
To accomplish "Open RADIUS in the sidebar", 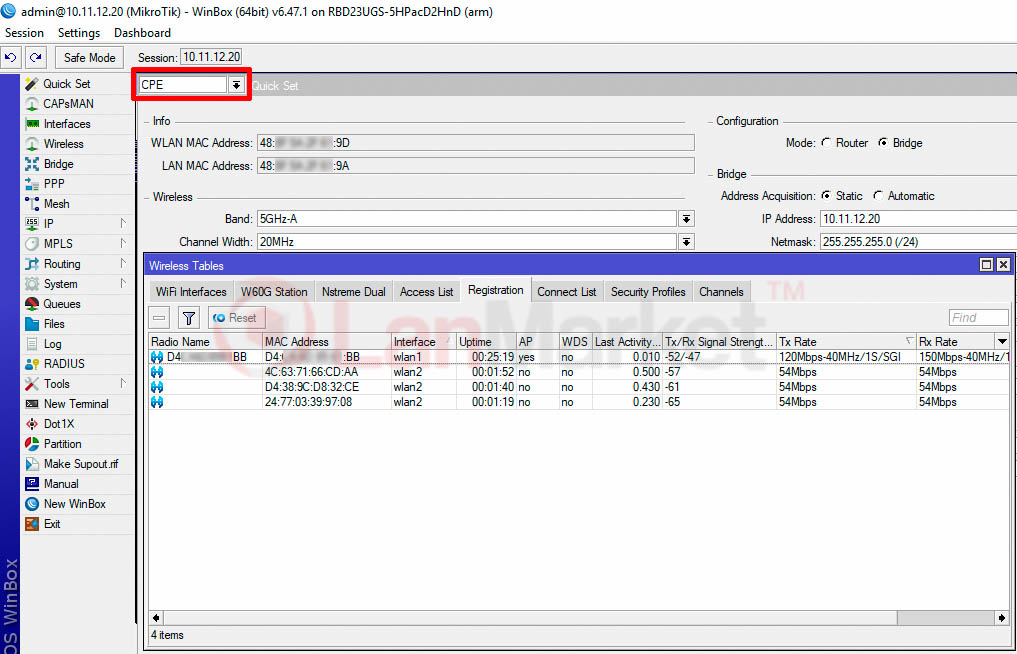I will coord(64,364).
